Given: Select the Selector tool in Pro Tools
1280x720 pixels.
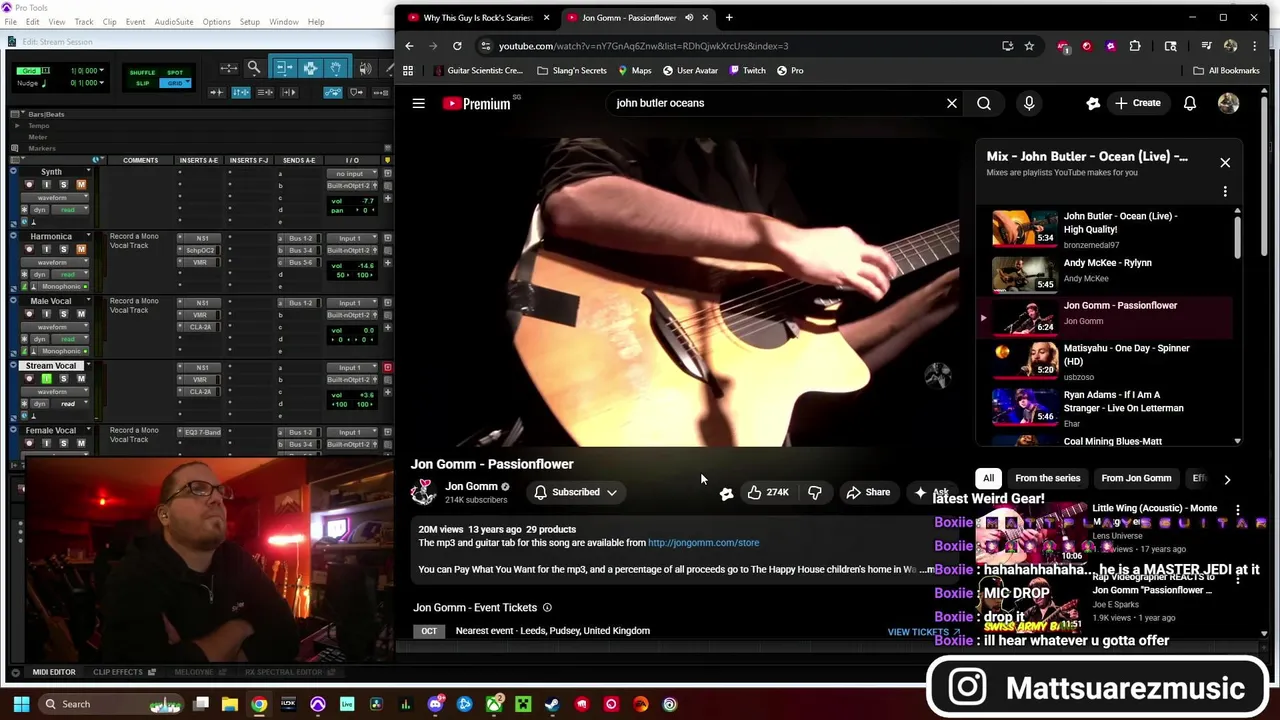Looking at the screenshot, I should (x=310, y=68).
